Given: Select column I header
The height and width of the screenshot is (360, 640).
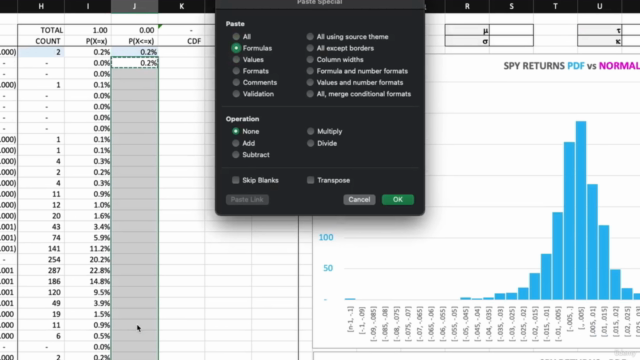Looking at the screenshot, I should click(x=88, y=6).
